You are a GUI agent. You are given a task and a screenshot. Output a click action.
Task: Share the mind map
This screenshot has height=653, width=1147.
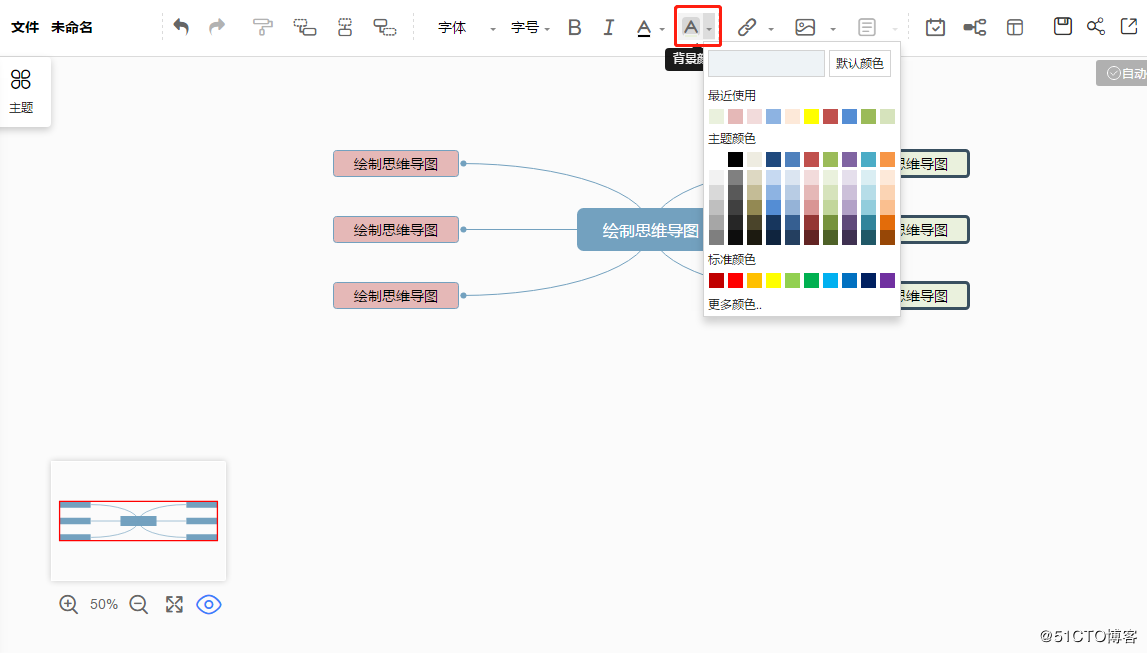tap(1096, 26)
